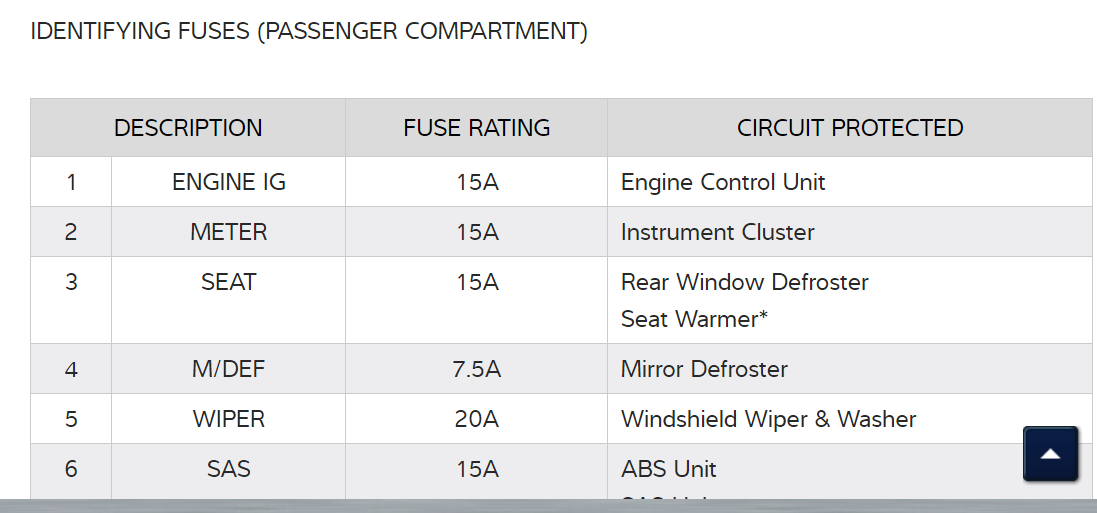Click the Windshield Wiper & Washer text
The height and width of the screenshot is (513, 1097).
768,419
